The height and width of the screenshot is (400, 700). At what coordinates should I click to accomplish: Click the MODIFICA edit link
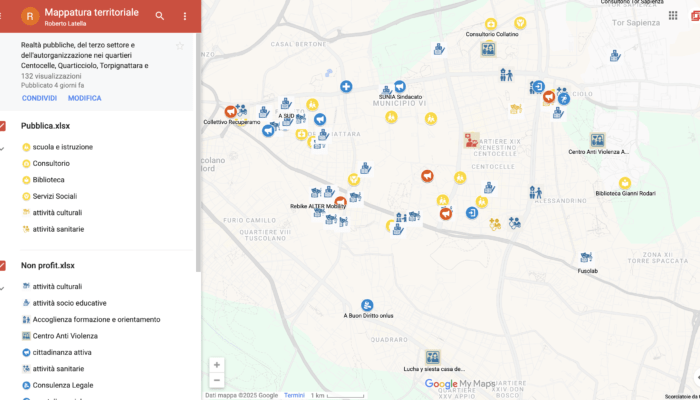click(84, 98)
